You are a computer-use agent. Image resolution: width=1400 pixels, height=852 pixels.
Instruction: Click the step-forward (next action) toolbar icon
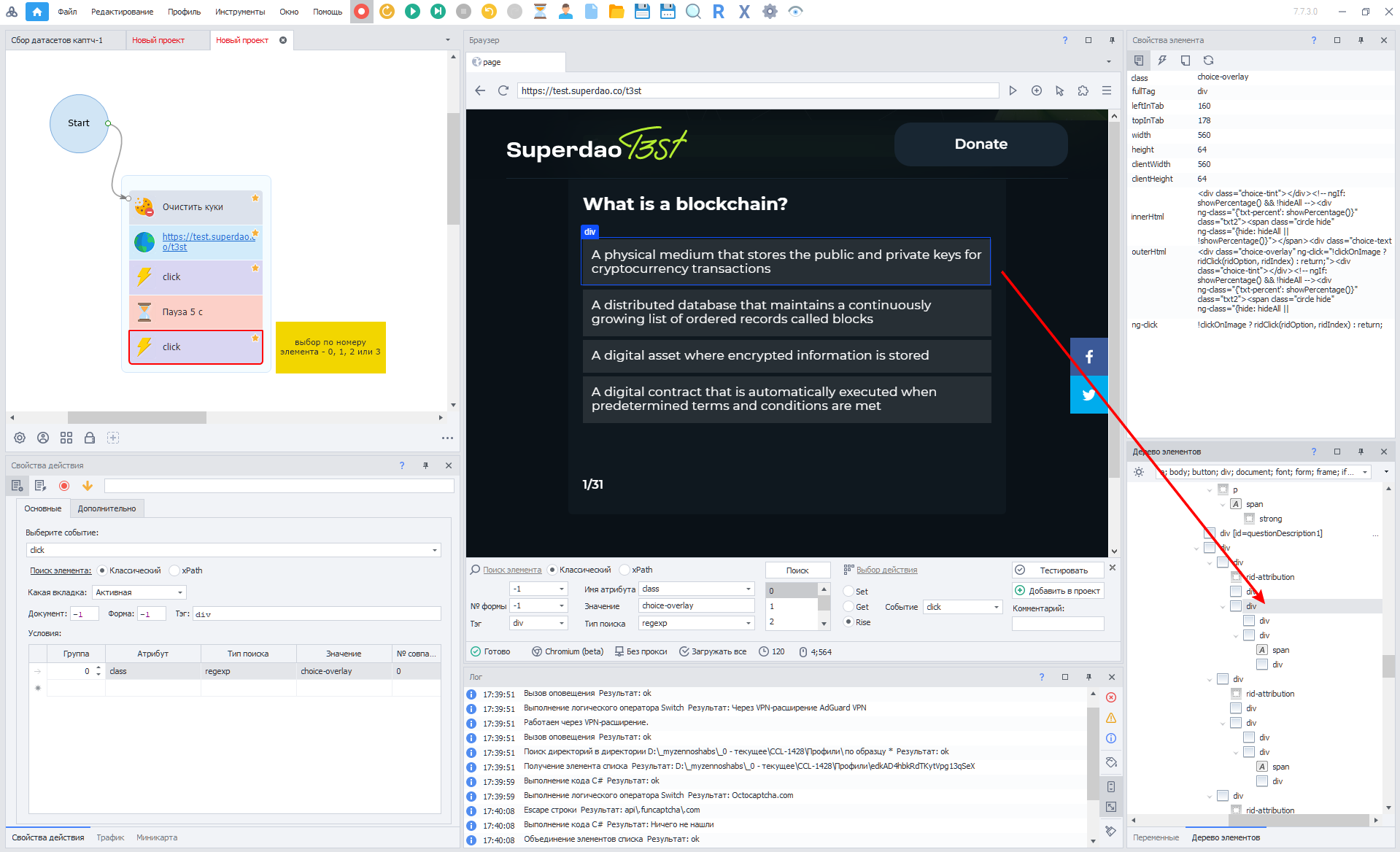point(438,12)
